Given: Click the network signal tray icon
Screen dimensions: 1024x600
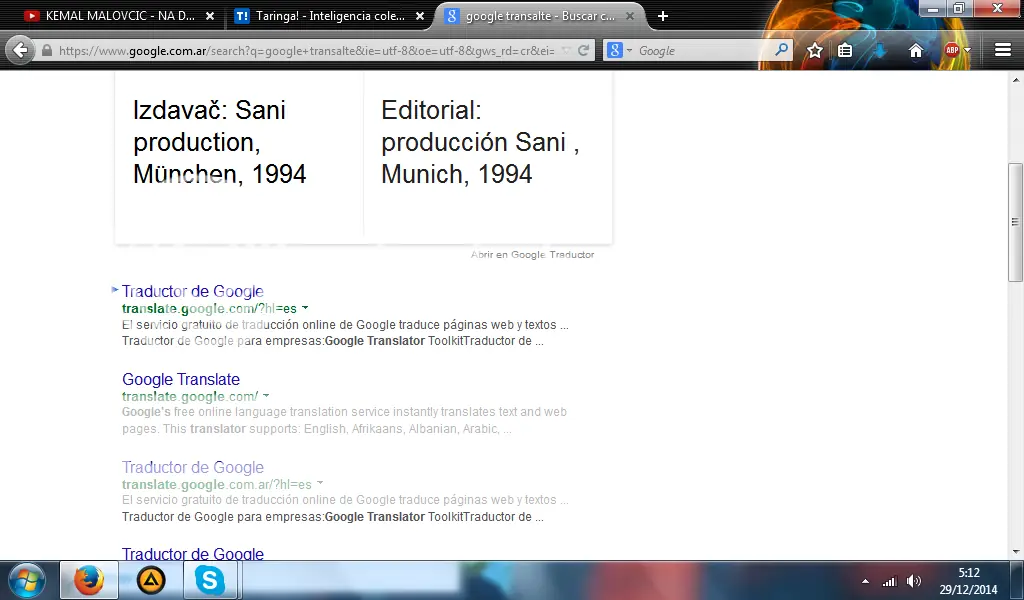Looking at the screenshot, I should (x=889, y=581).
